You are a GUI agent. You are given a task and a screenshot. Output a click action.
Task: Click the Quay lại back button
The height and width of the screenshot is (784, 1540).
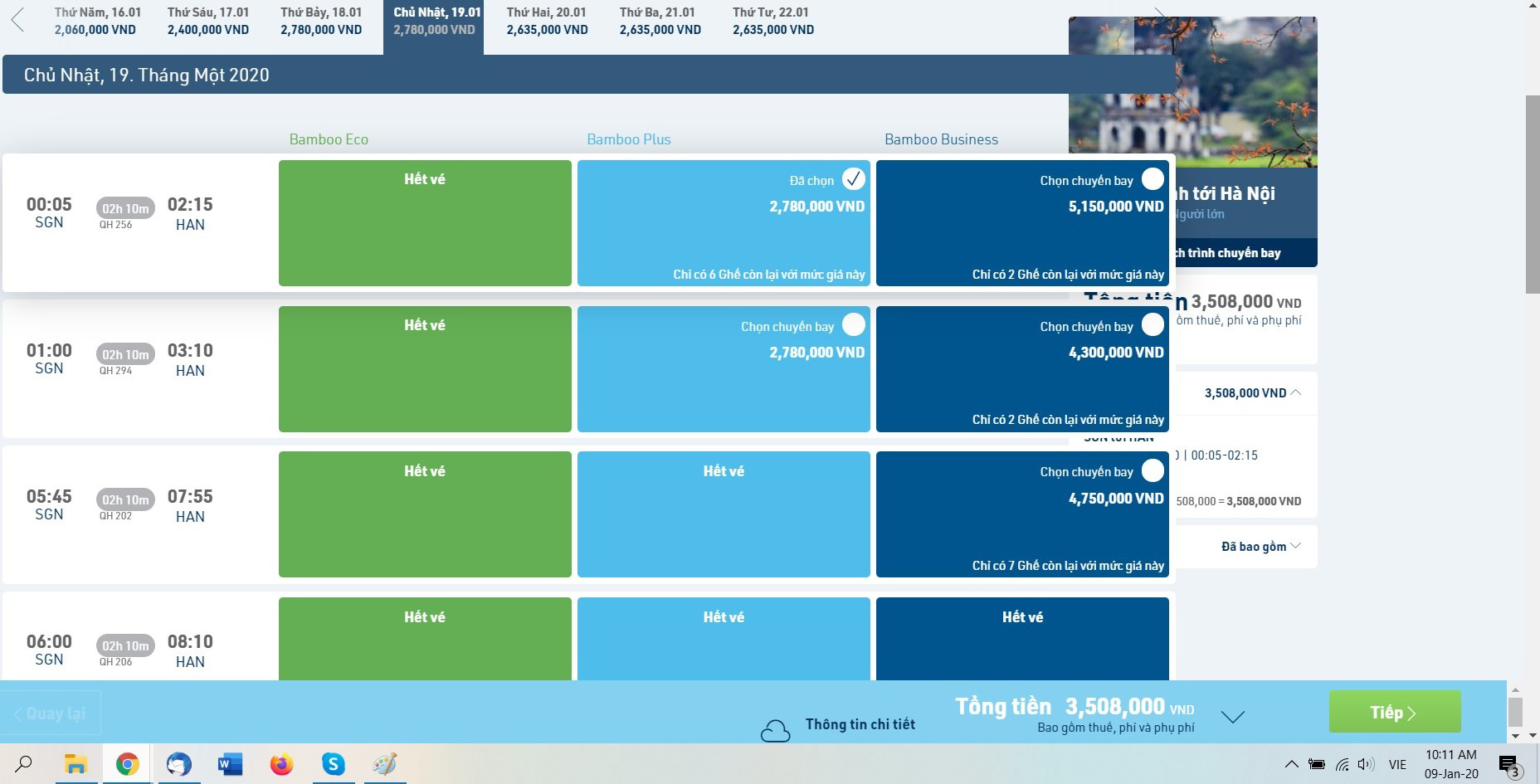pos(51,713)
